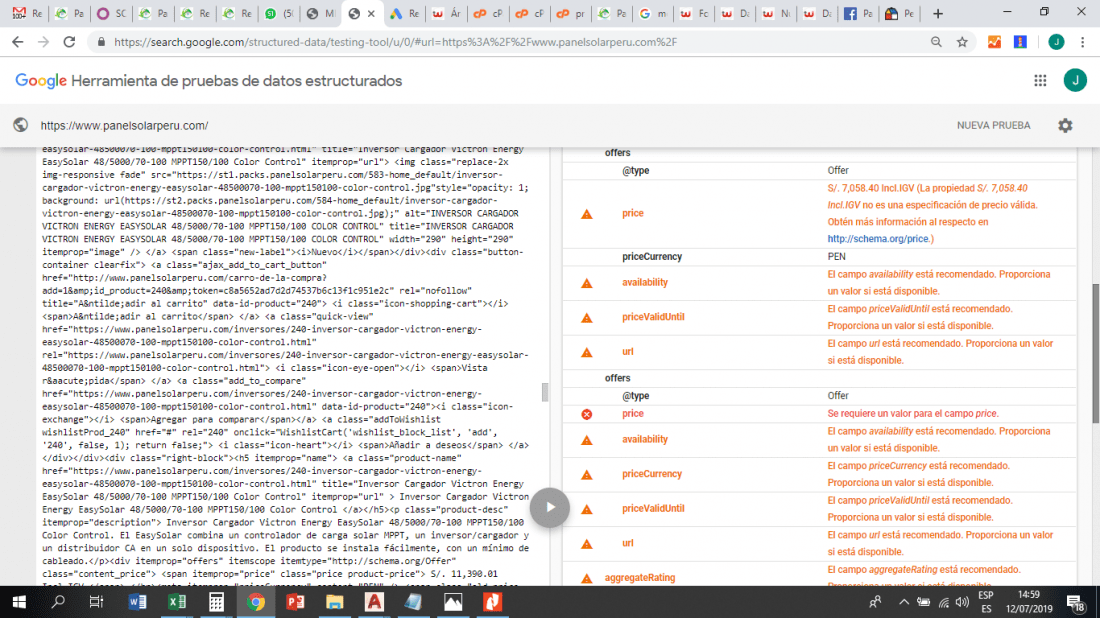Open the Photos app from the taskbar
The image size is (1100, 618).
452,602
